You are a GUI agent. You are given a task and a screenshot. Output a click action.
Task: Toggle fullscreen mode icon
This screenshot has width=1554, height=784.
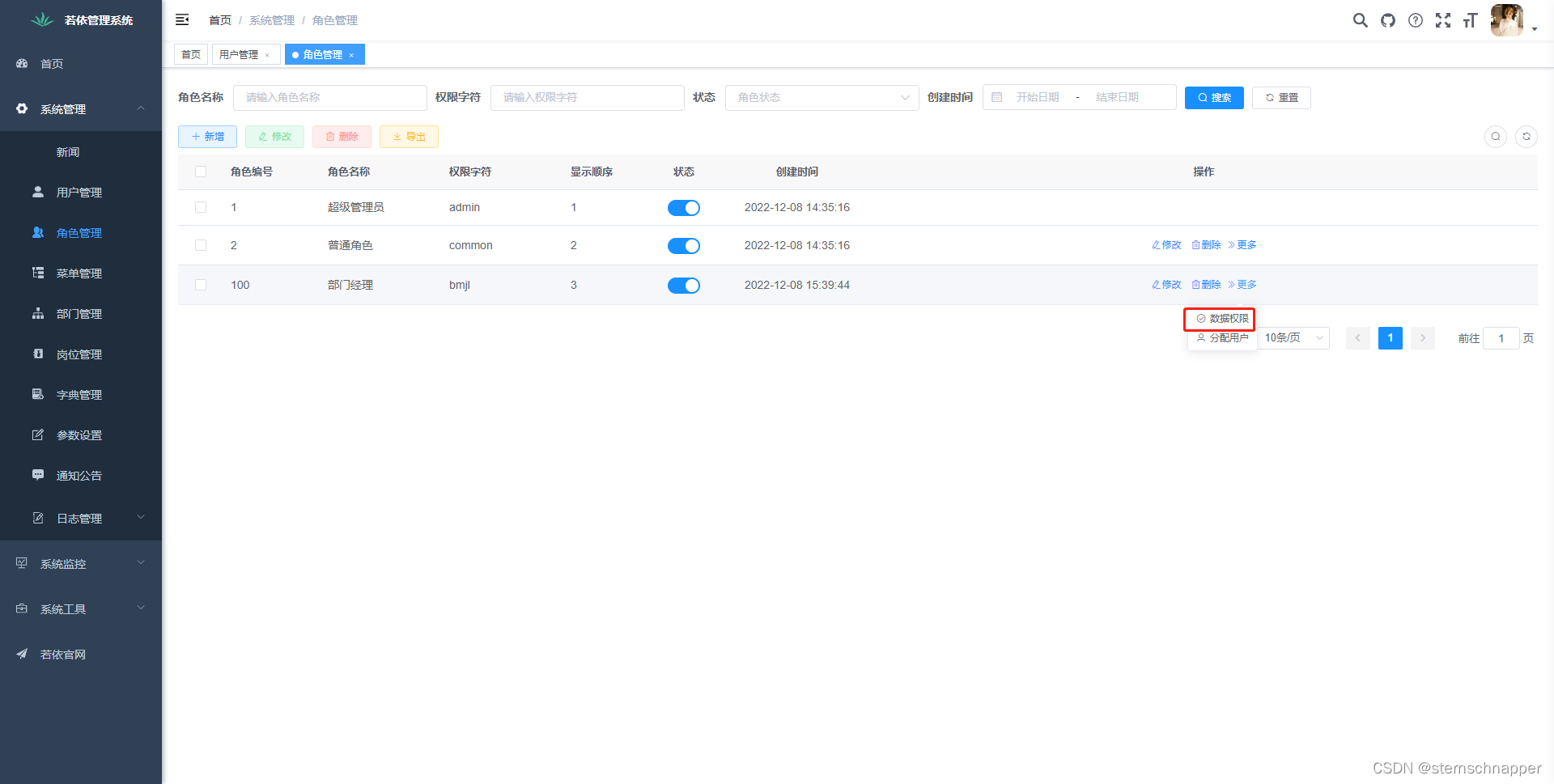click(1443, 20)
